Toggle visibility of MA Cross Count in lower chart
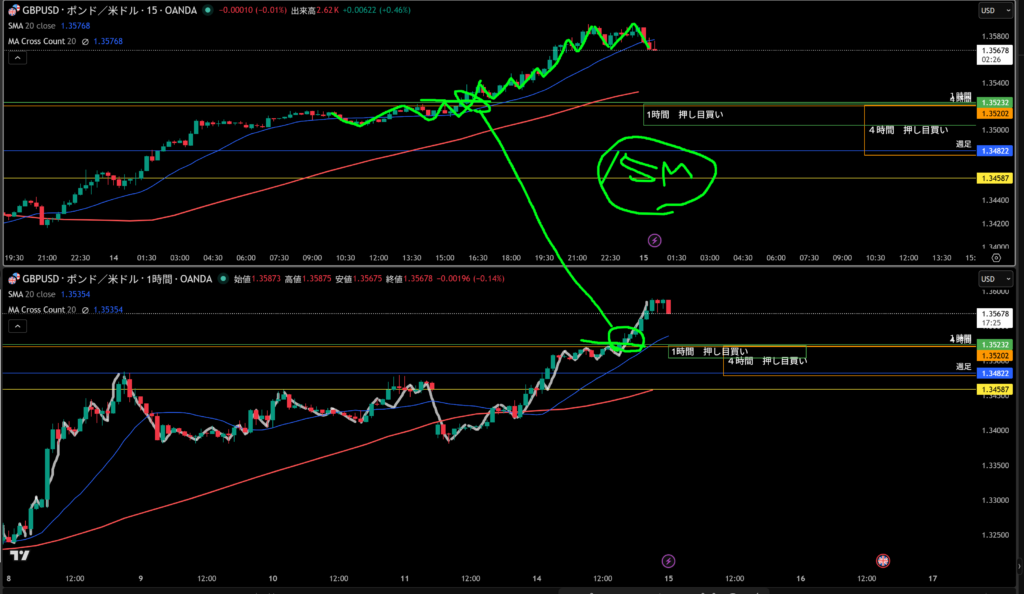This screenshot has width=1024, height=594. 86,310
